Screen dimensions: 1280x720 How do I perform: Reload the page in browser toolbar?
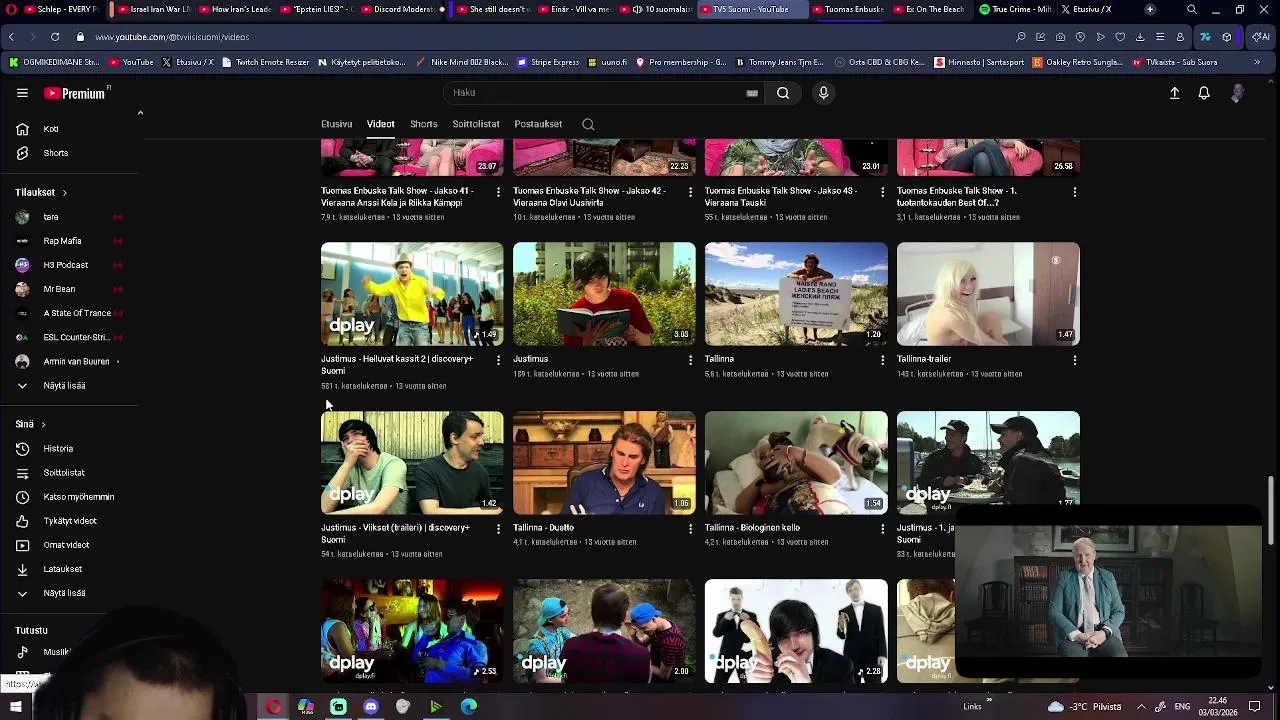(x=54, y=37)
